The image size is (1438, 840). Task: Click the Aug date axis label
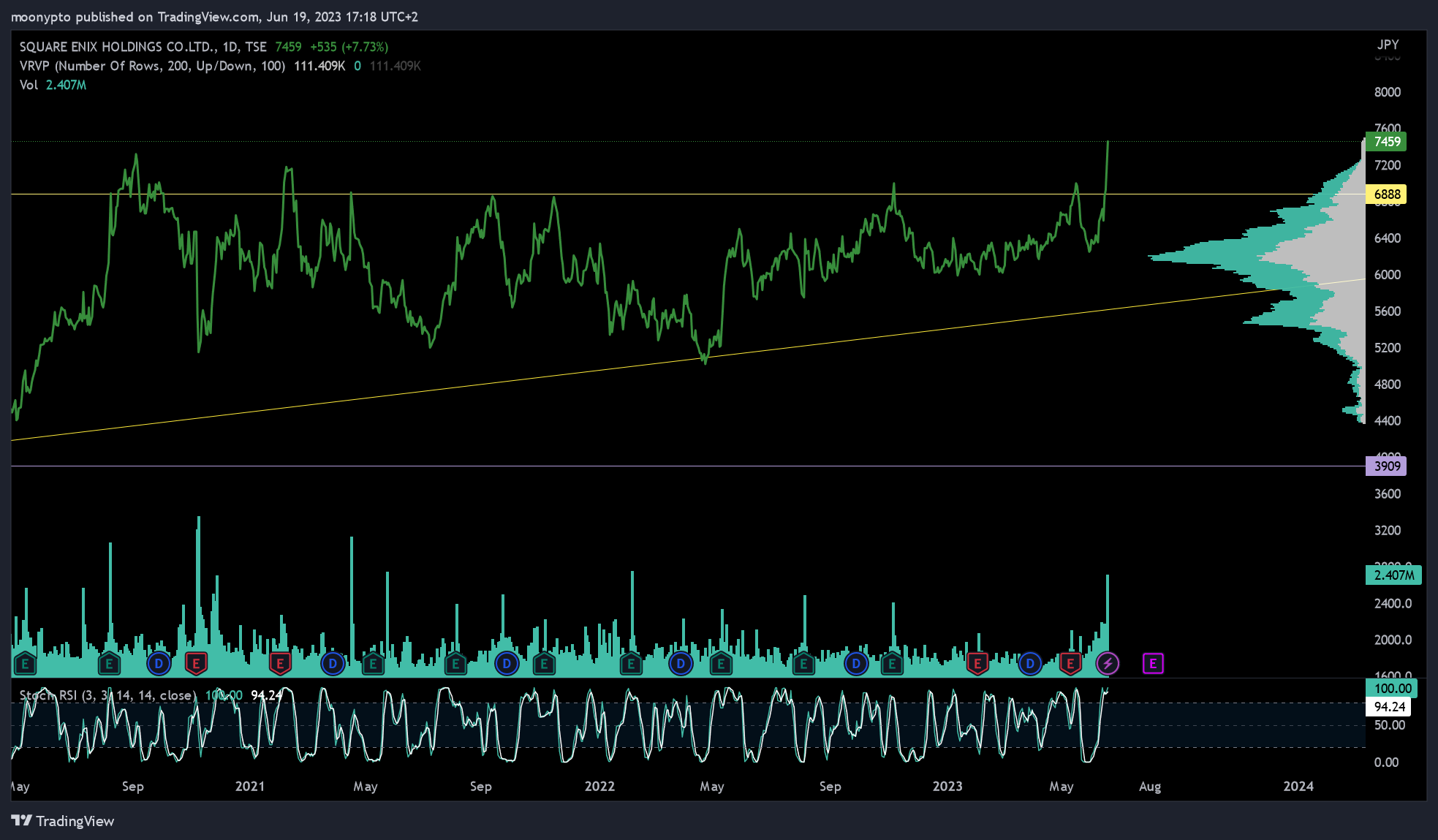(x=1150, y=786)
